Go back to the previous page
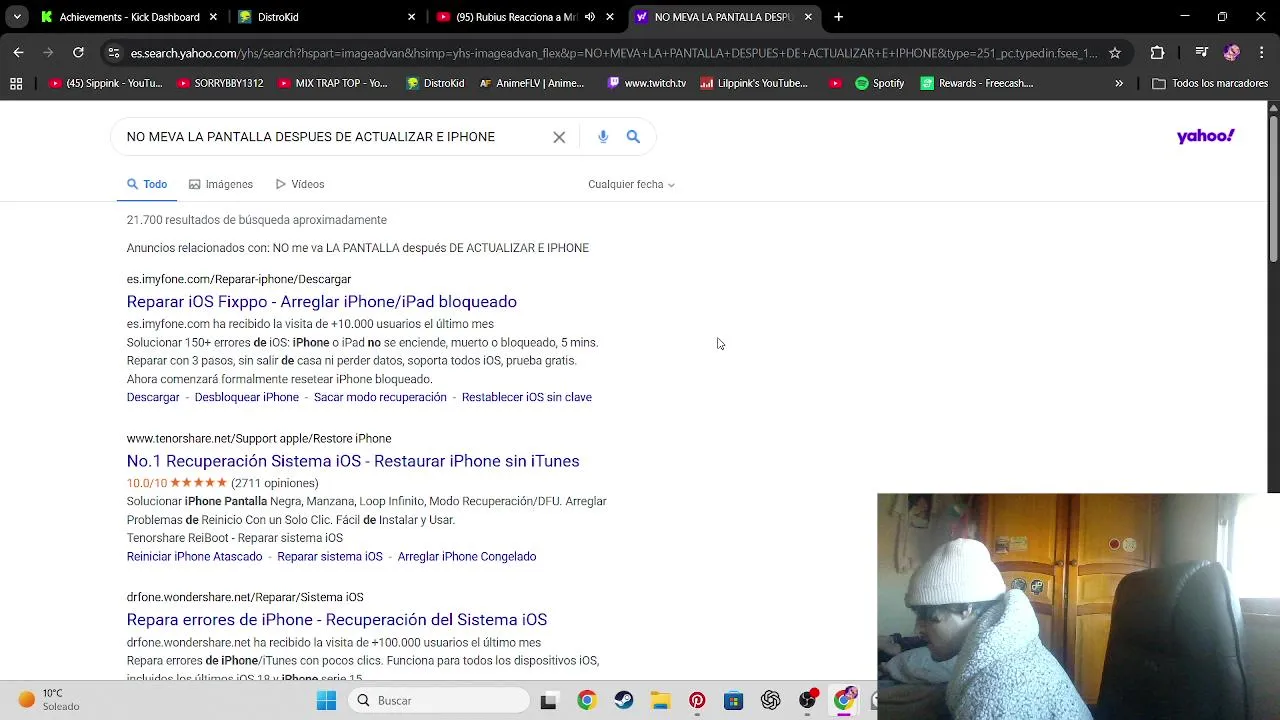The image size is (1280, 720). click(x=18, y=52)
